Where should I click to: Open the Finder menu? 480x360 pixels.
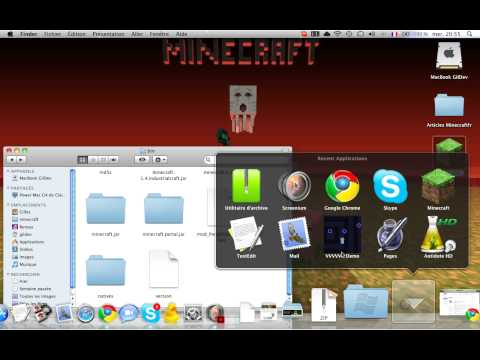[29, 34]
